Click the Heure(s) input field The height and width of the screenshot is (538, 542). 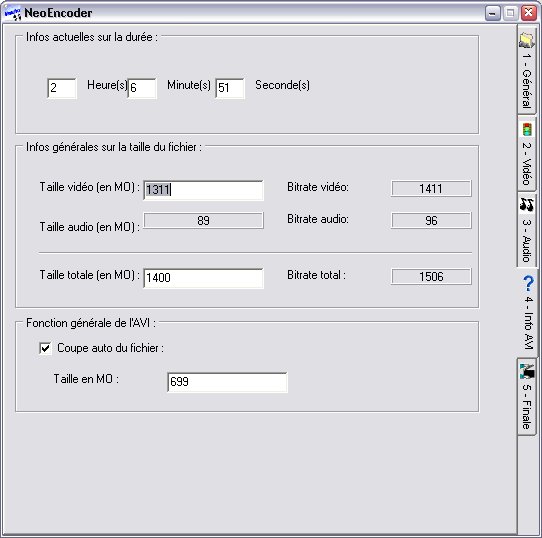(62, 88)
